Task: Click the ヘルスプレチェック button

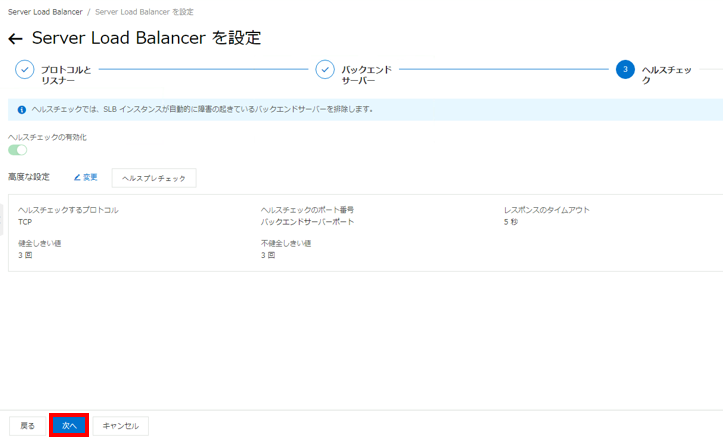Action: [x=154, y=178]
